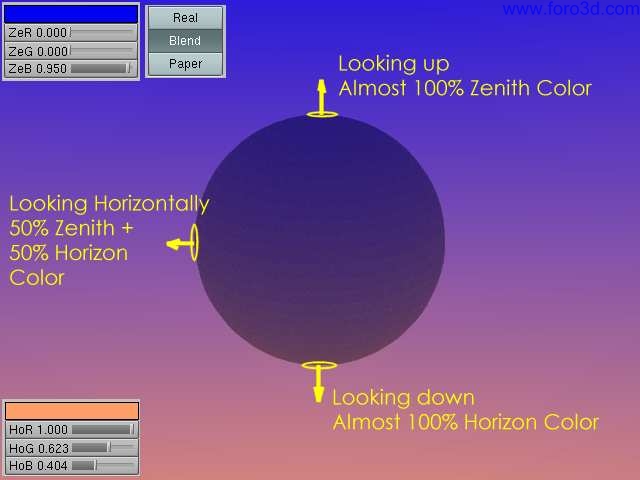Adjust the HoR 1.000 slider
This screenshot has width=640, height=480.
pos(72,430)
